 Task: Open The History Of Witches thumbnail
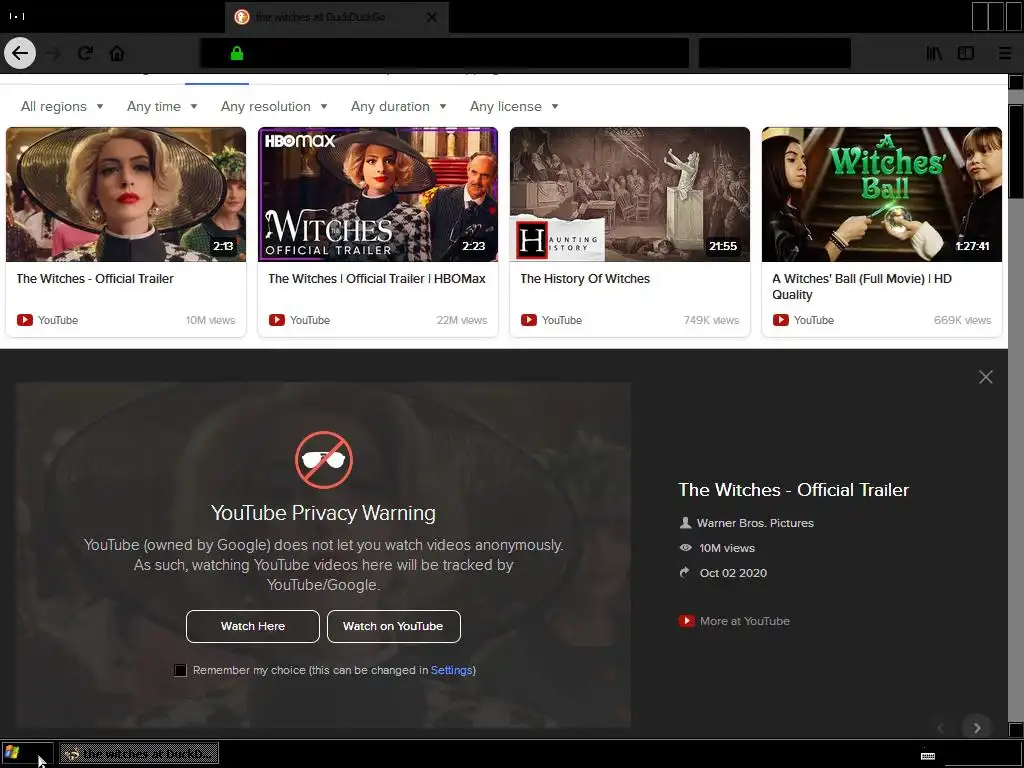[x=630, y=195]
